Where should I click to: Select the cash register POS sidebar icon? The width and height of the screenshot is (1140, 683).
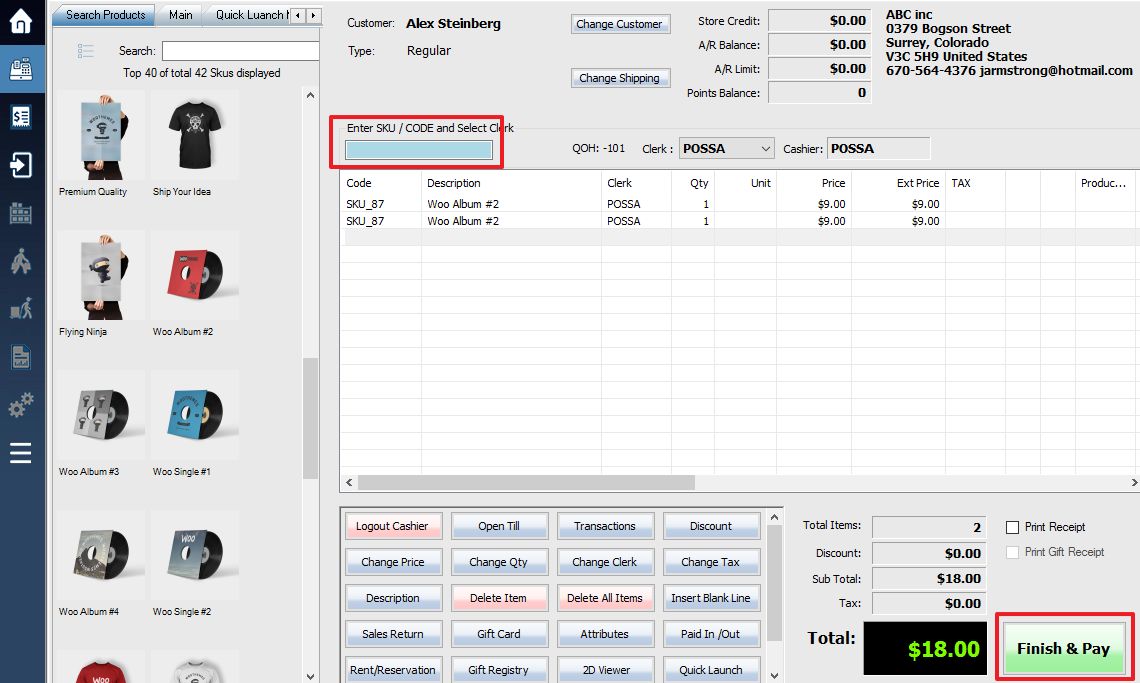20,69
